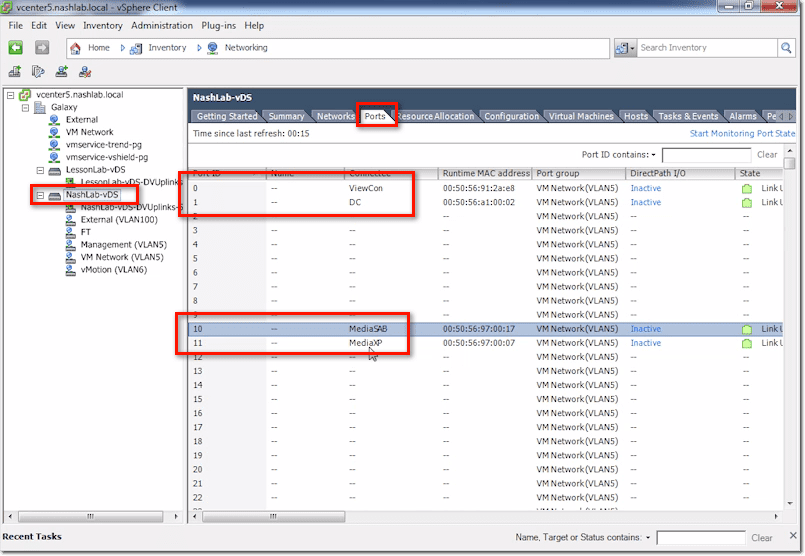Switch to the Summary tab
Screen dimensions: 805x556
click(286, 117)
